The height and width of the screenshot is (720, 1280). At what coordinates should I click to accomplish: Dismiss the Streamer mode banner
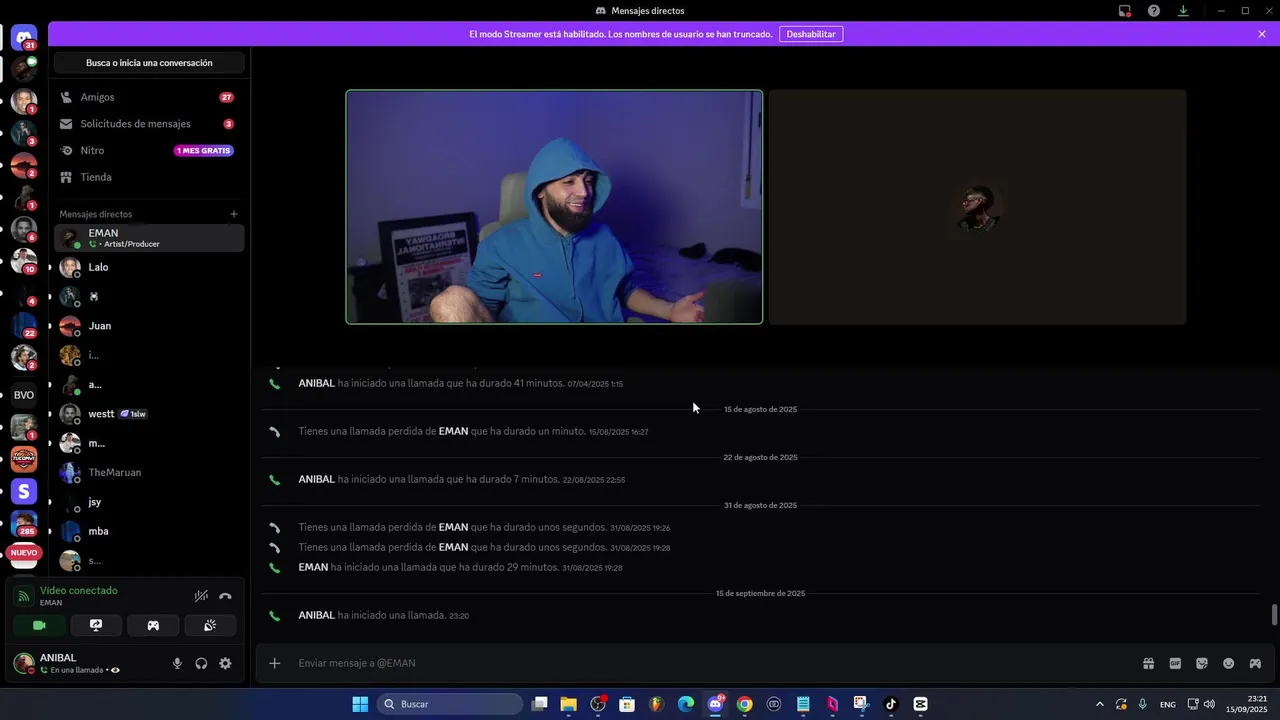tap(1262, 34)
